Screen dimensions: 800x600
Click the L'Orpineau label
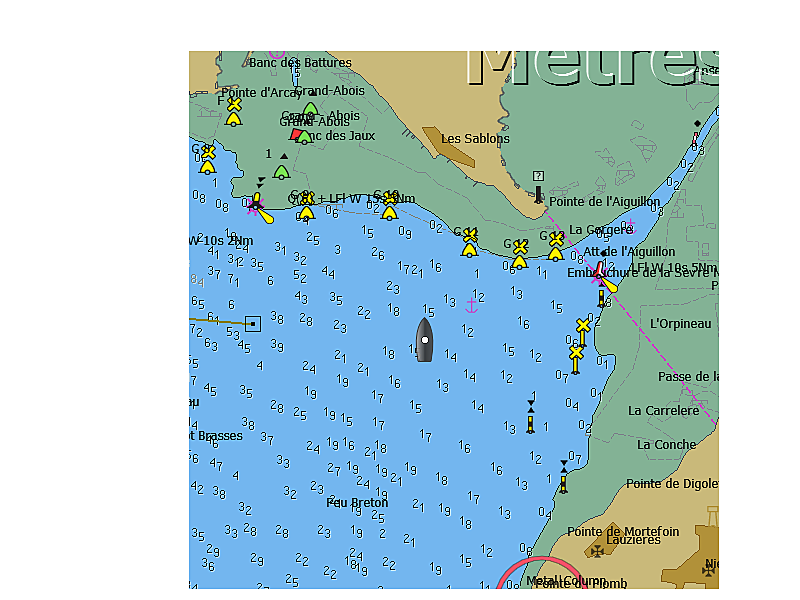[x=681, y=324]
